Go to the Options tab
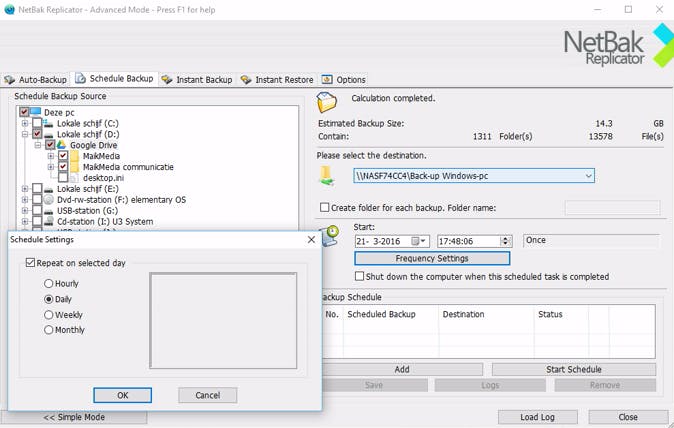This screenshot has width=674, height=428. tap(343, 79)
